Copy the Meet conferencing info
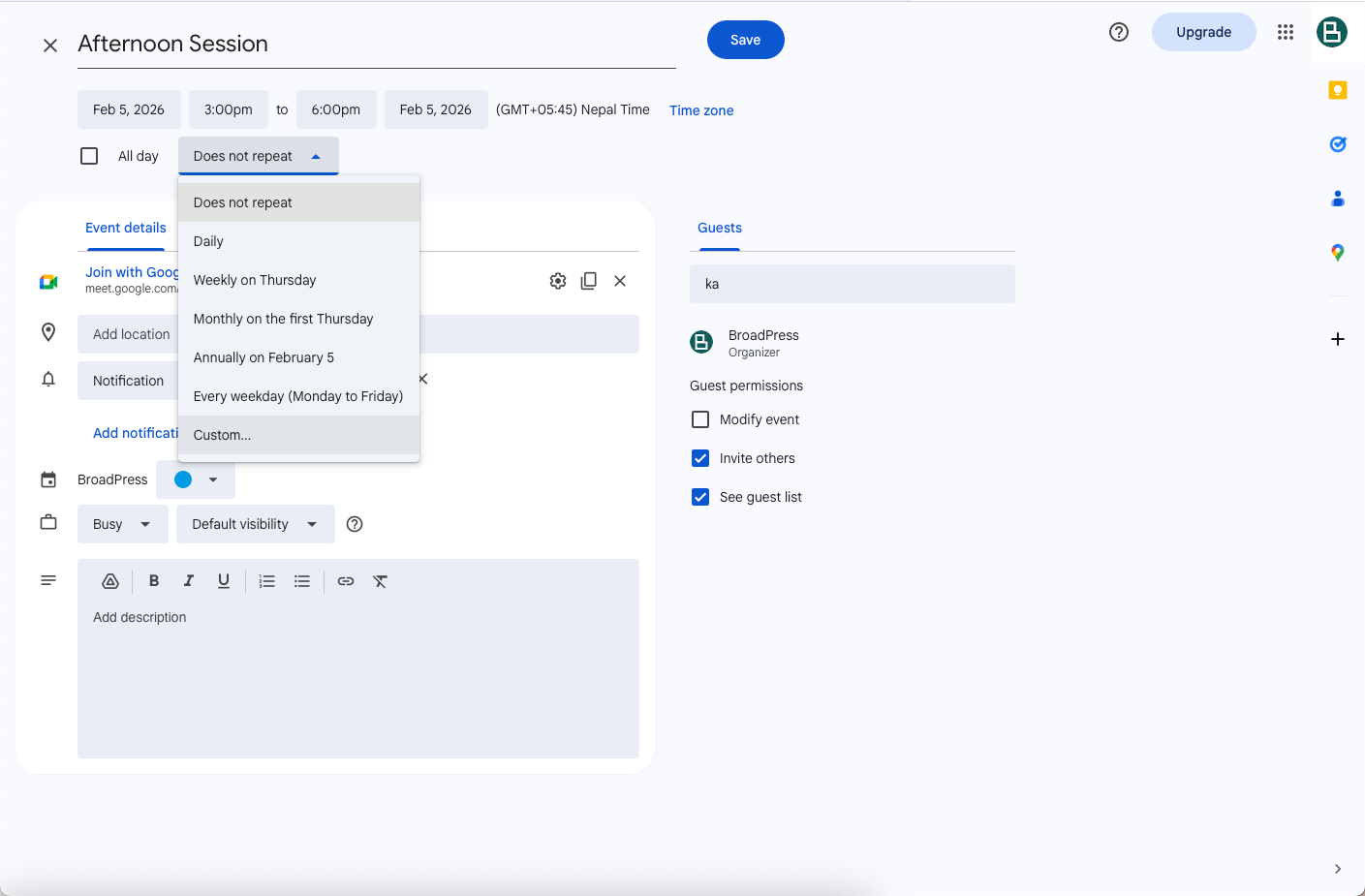Viewport: 1365px width, 896px height. click(x=588, y=281)
